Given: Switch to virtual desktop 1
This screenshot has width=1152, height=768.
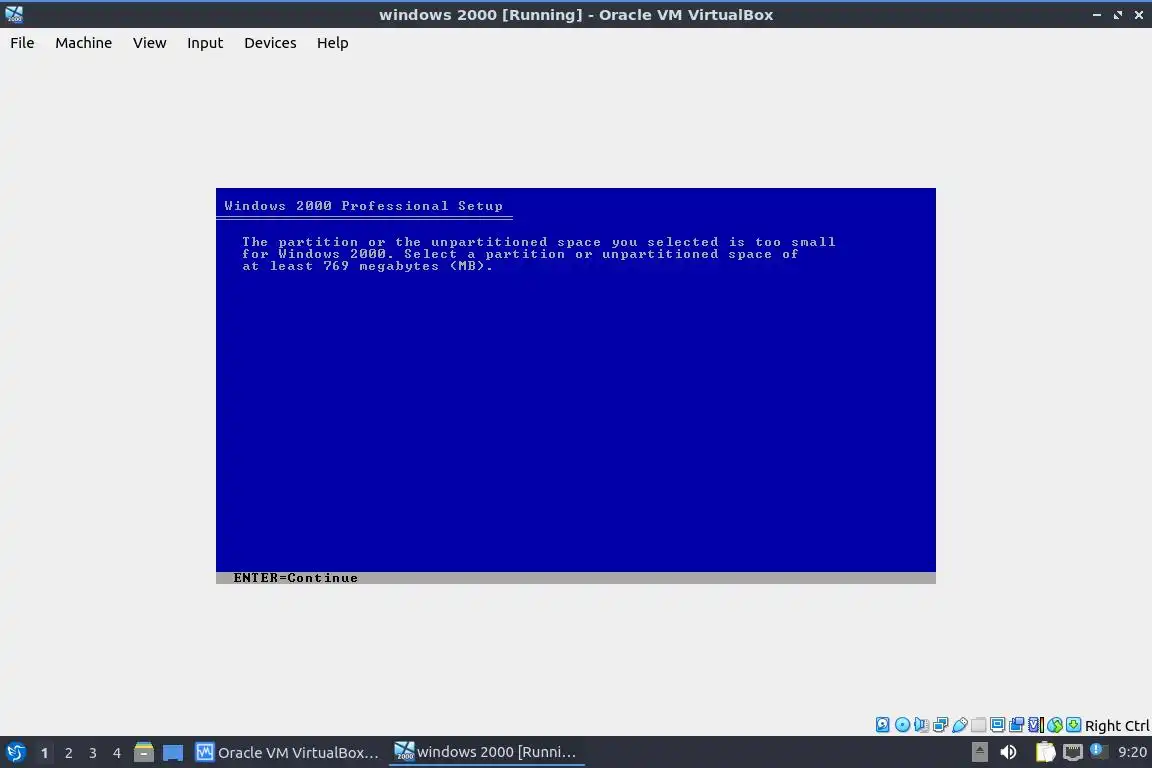Looking at the screenshot, I should 44,753.
